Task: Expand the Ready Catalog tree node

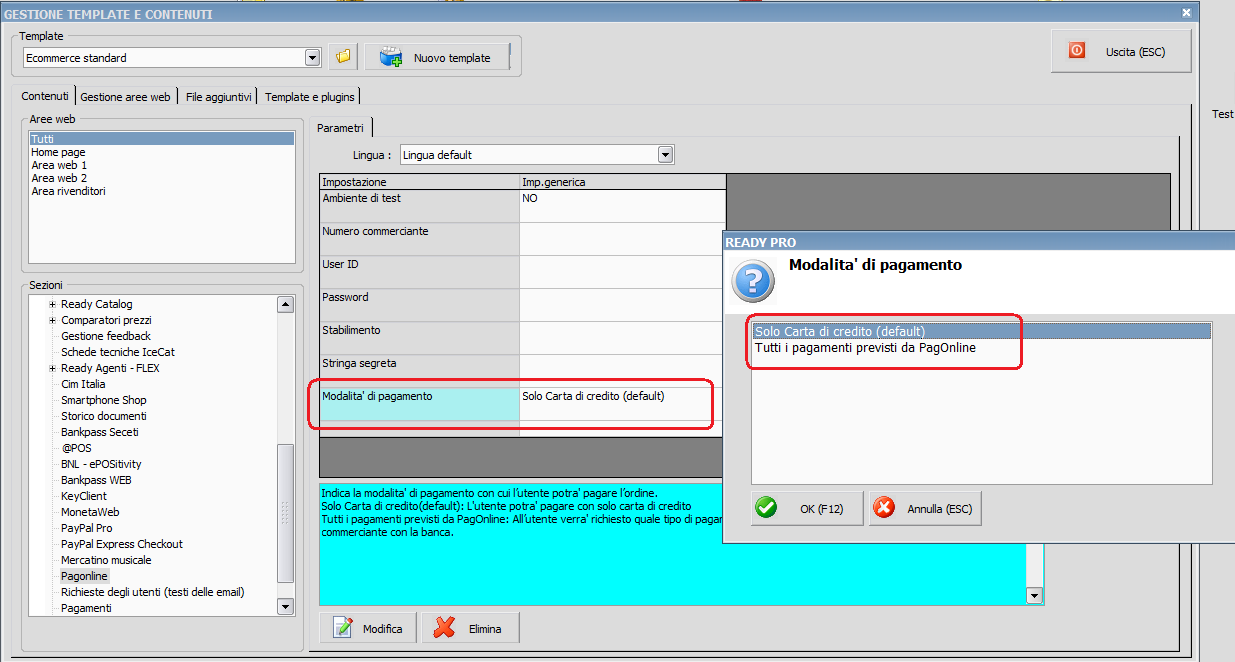Action: [52, 304]
